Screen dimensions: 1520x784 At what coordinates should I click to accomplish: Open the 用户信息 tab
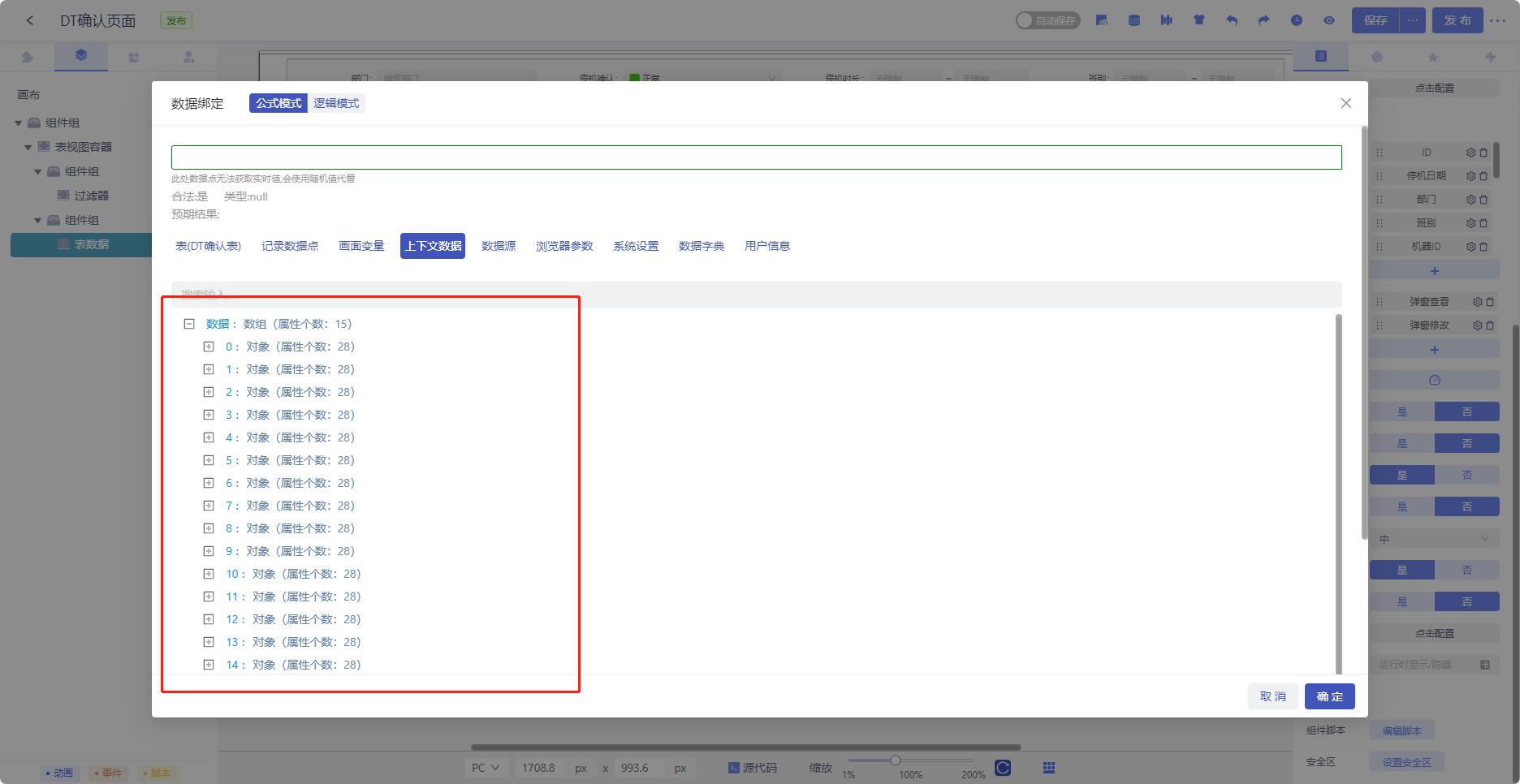[x=767, y=246]
